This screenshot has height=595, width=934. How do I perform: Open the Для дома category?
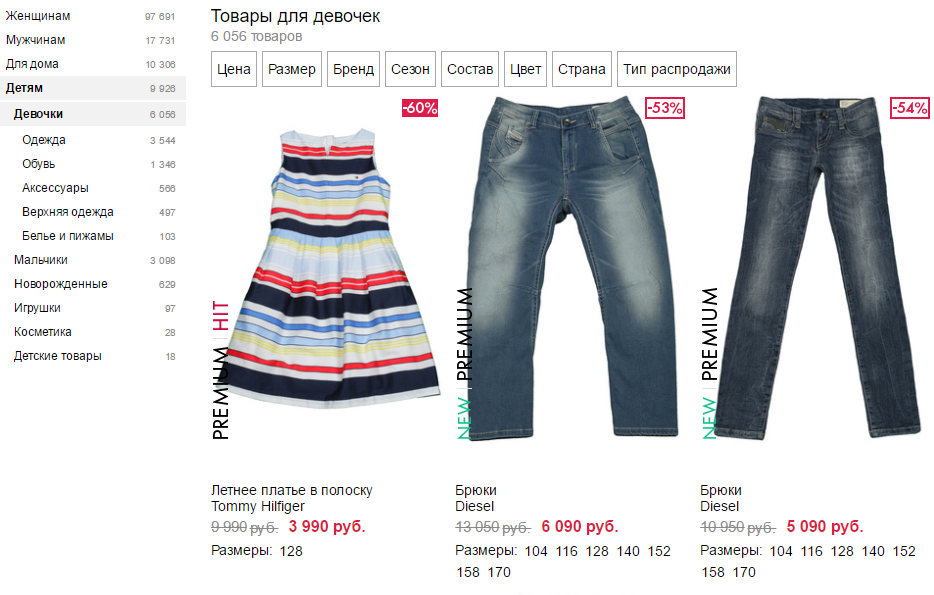(32, 64)
